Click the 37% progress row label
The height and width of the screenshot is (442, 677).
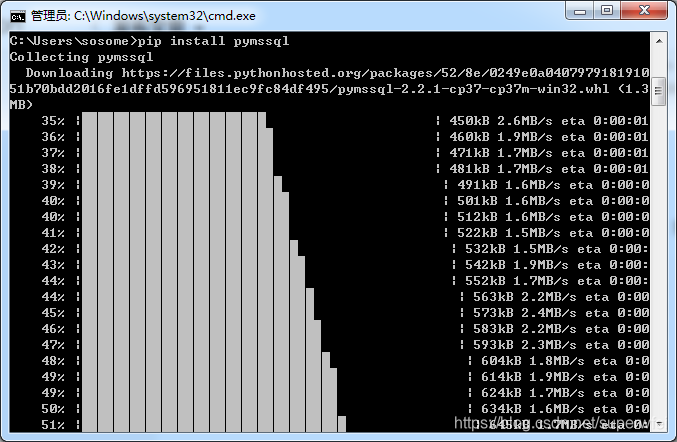53,153
